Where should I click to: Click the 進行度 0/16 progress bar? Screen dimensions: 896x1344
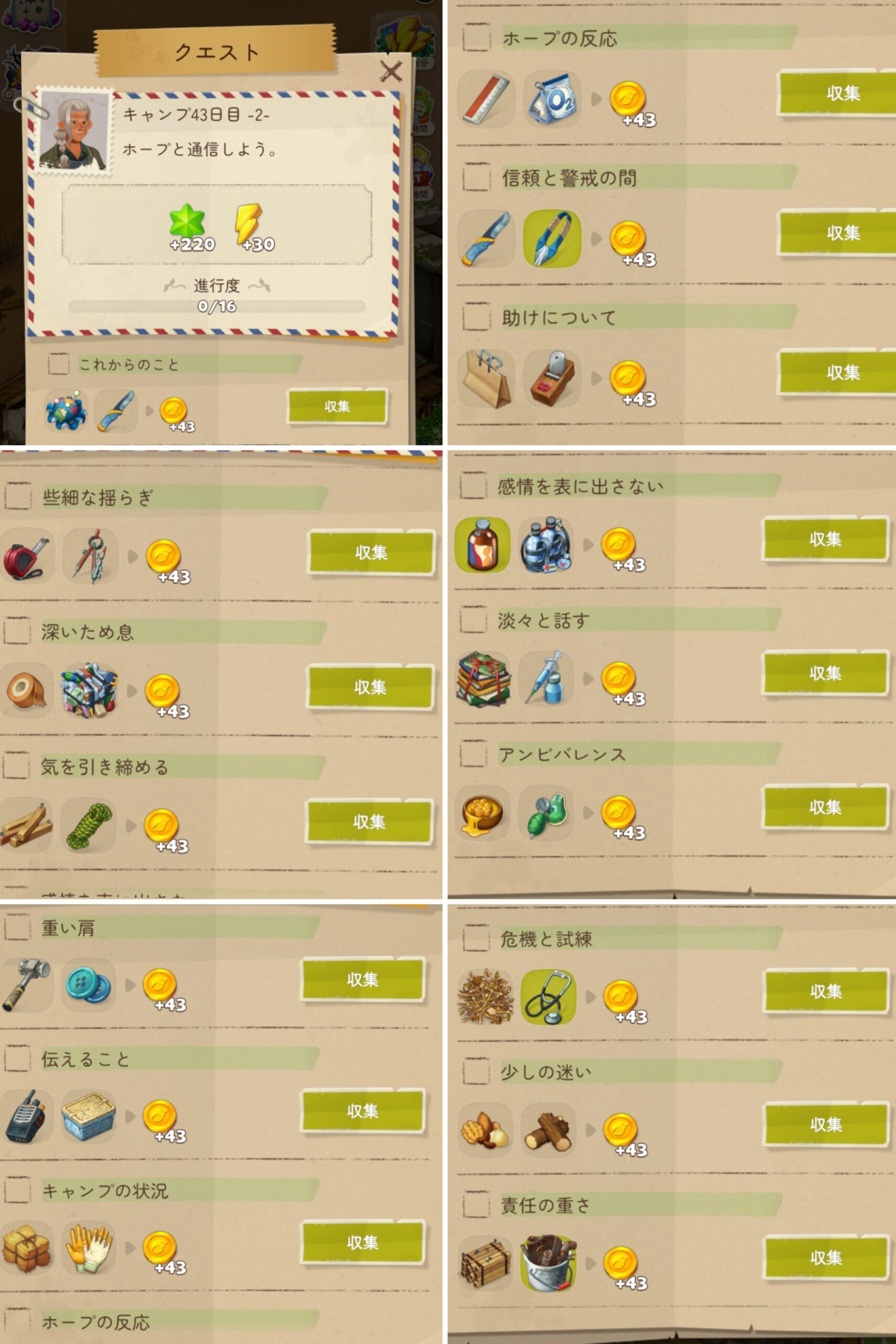click(x=217, y=306)
